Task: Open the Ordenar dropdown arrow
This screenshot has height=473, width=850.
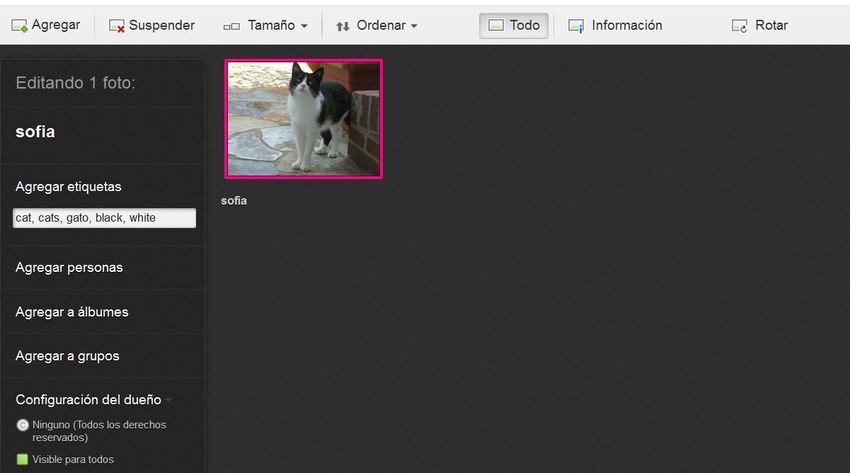Action: click(x=414, y=26)
